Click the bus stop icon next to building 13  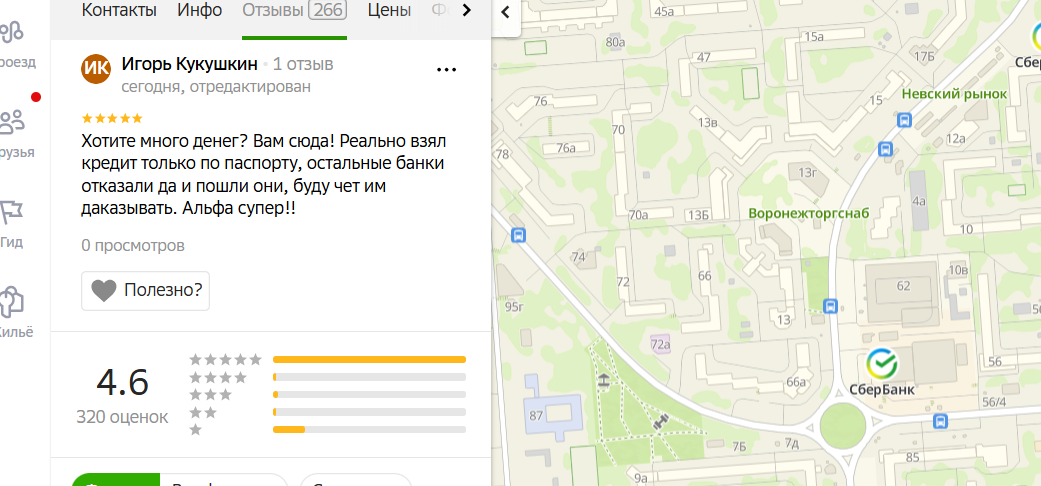tap(830, 306)
